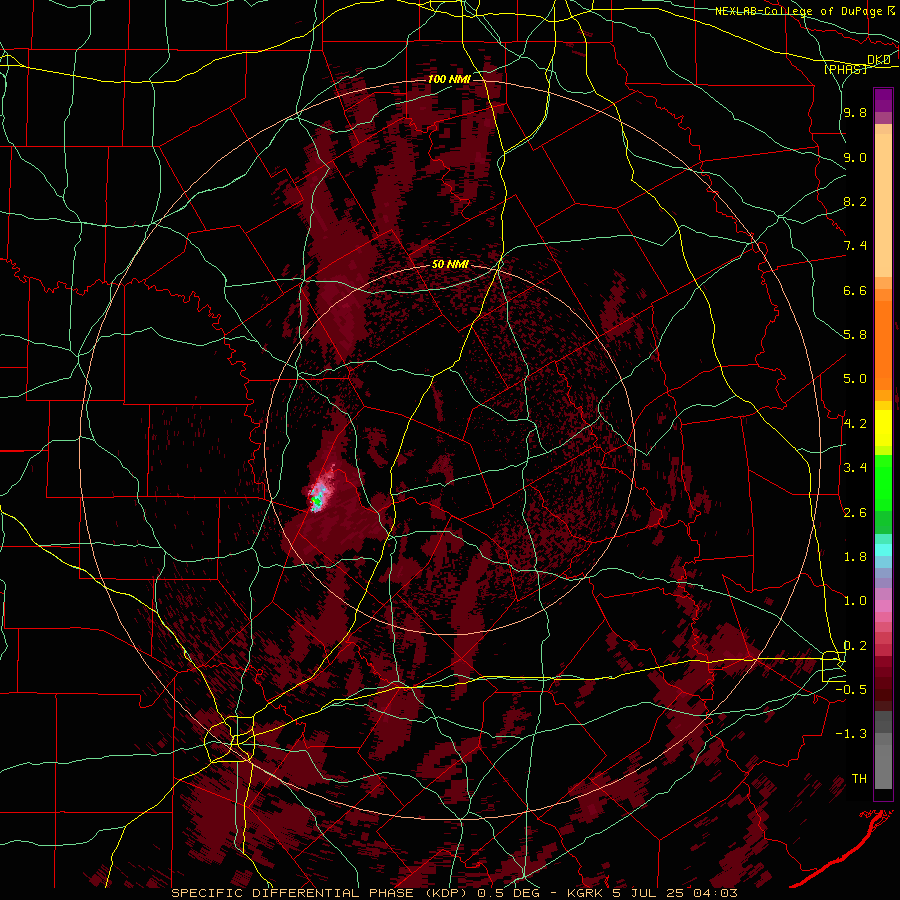Click the 8.2 value on color scale
Viewport: 900px width, 900px height.
[x=855, y=201]
